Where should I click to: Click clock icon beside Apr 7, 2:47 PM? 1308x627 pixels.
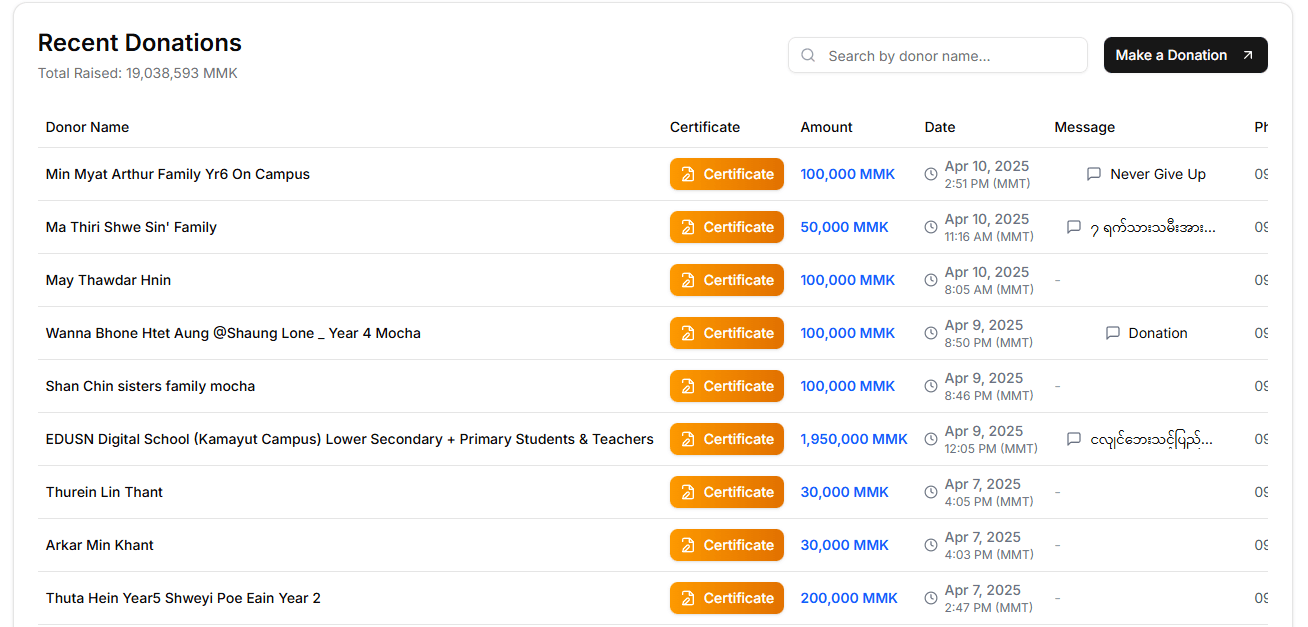pyautogui.click(x=931, y=598)
